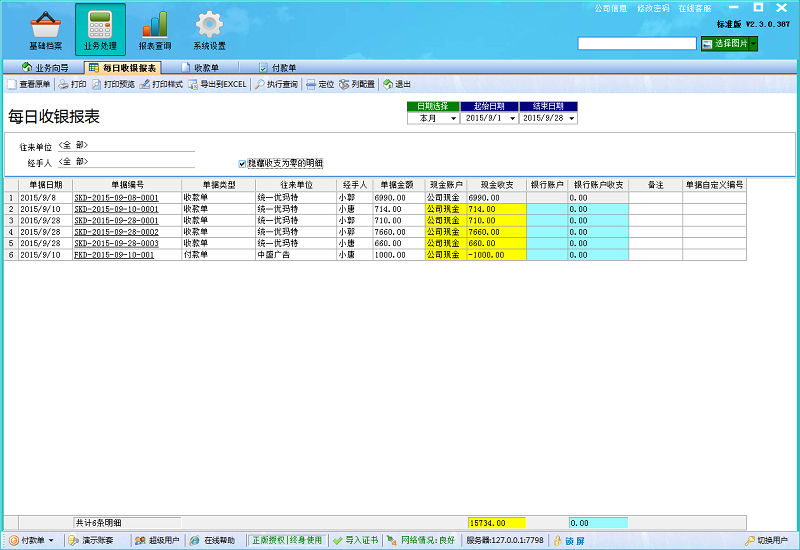
Task: Click 切换用户 in the status bar
Action: pyautogui.click(x=772, y=540)
